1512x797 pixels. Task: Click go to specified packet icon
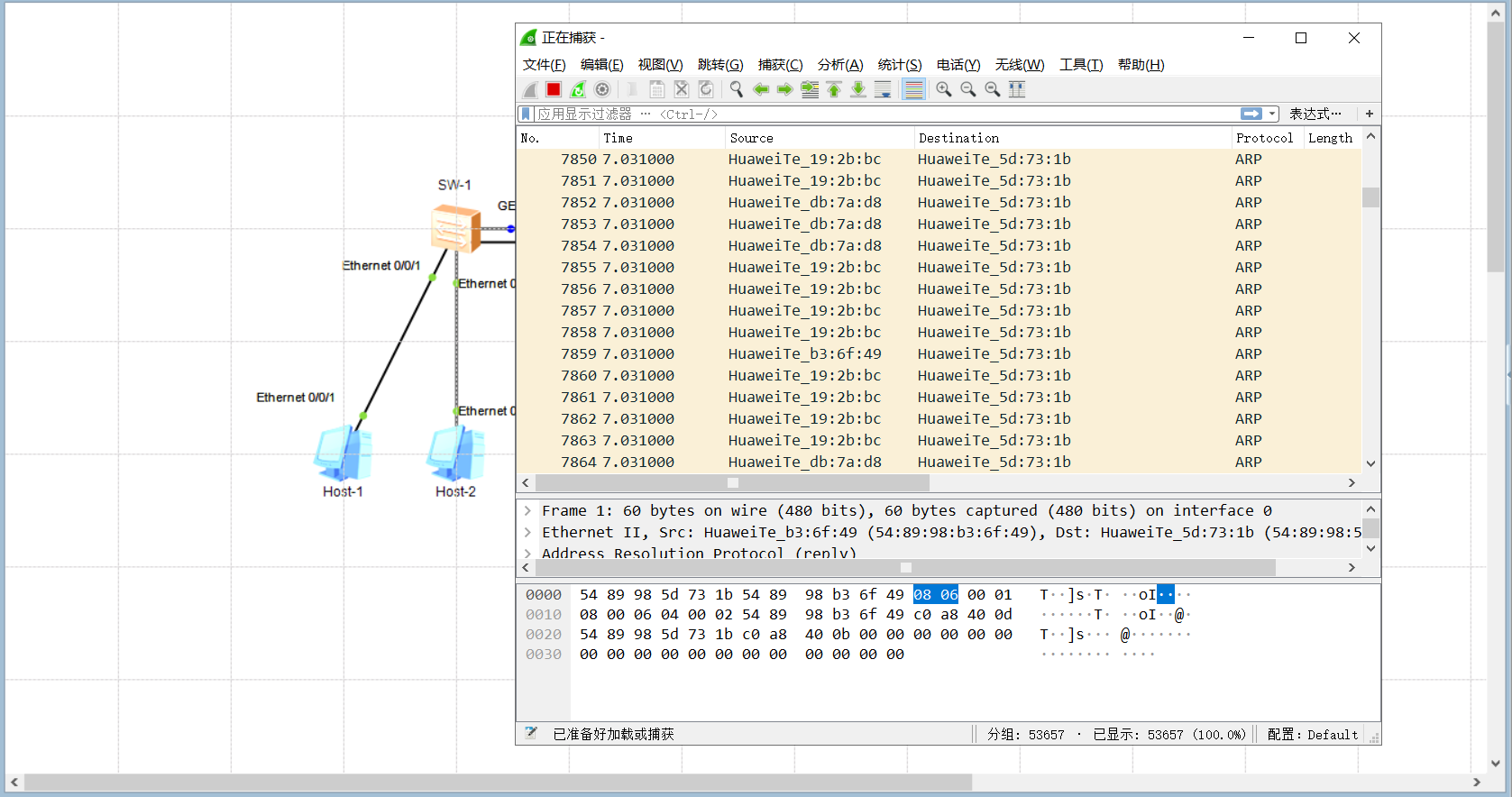pos(810,89)
